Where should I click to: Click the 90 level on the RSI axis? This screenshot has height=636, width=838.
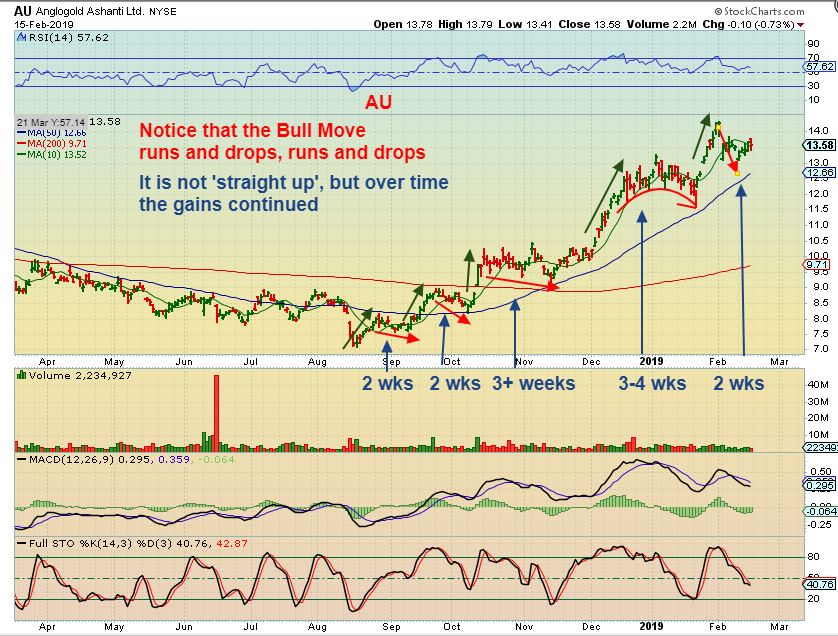tap(813, 44)
